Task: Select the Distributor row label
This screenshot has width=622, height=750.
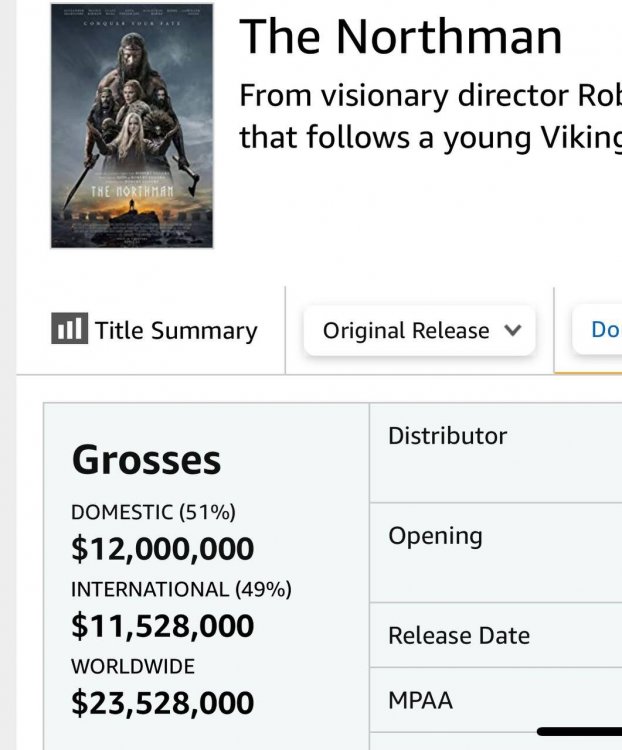Action: pyautogui.click(x=447, y=436)
